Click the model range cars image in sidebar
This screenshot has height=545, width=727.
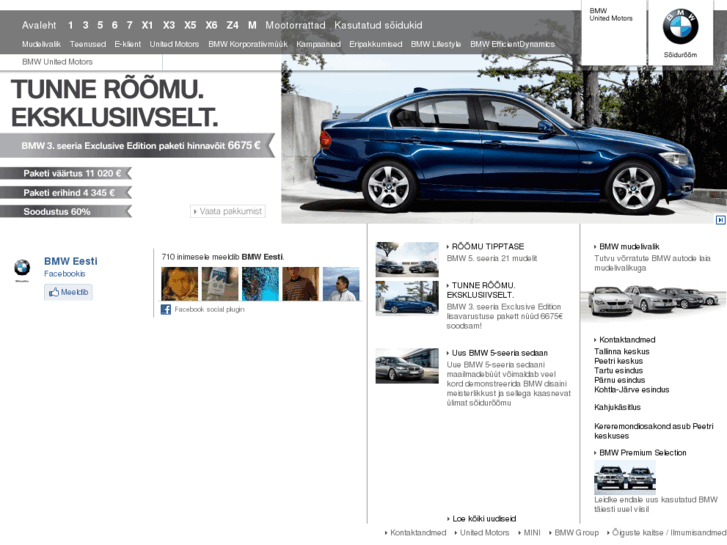(653, 301)
